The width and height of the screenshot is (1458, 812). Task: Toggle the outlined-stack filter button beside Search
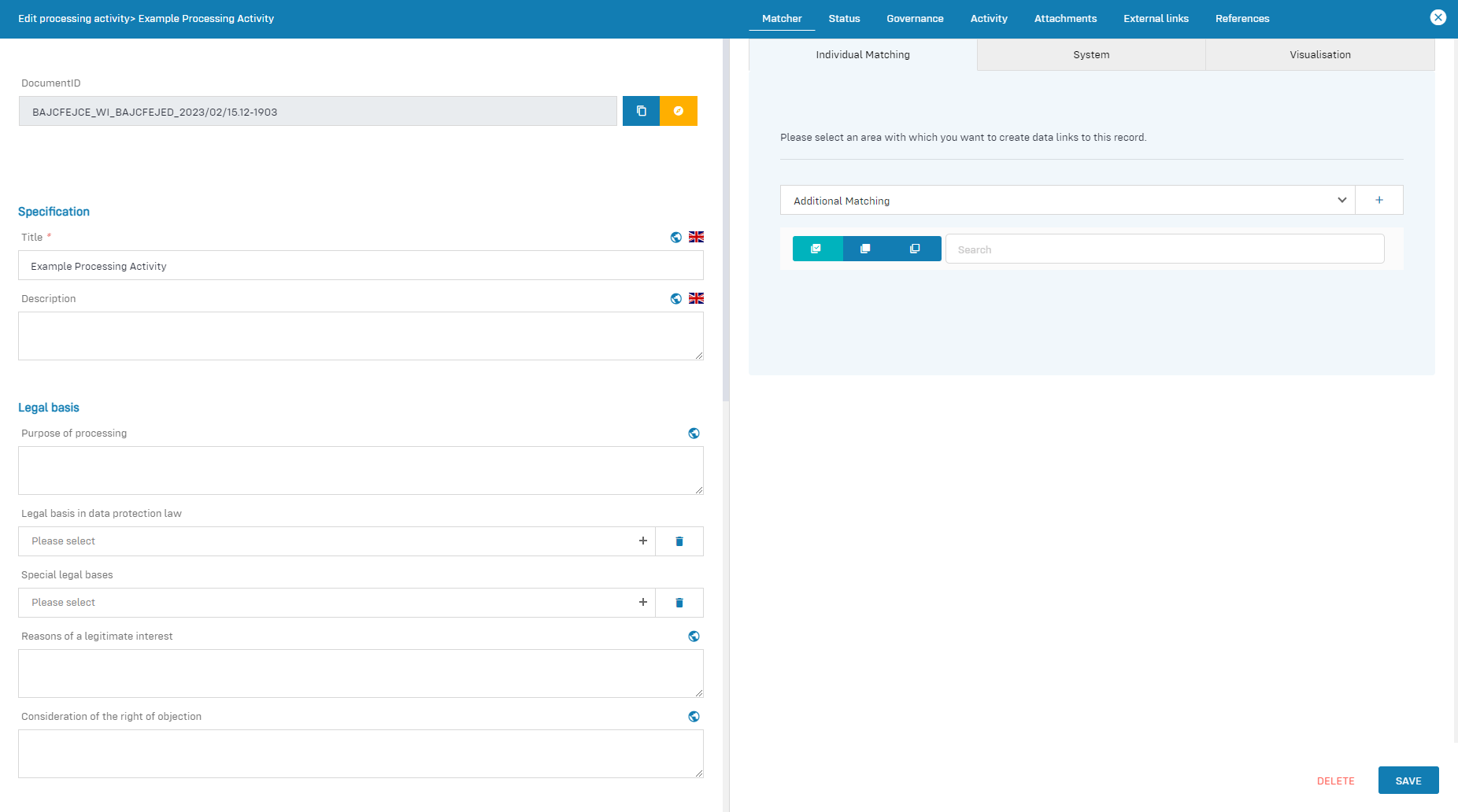click(x=915, y=249)
